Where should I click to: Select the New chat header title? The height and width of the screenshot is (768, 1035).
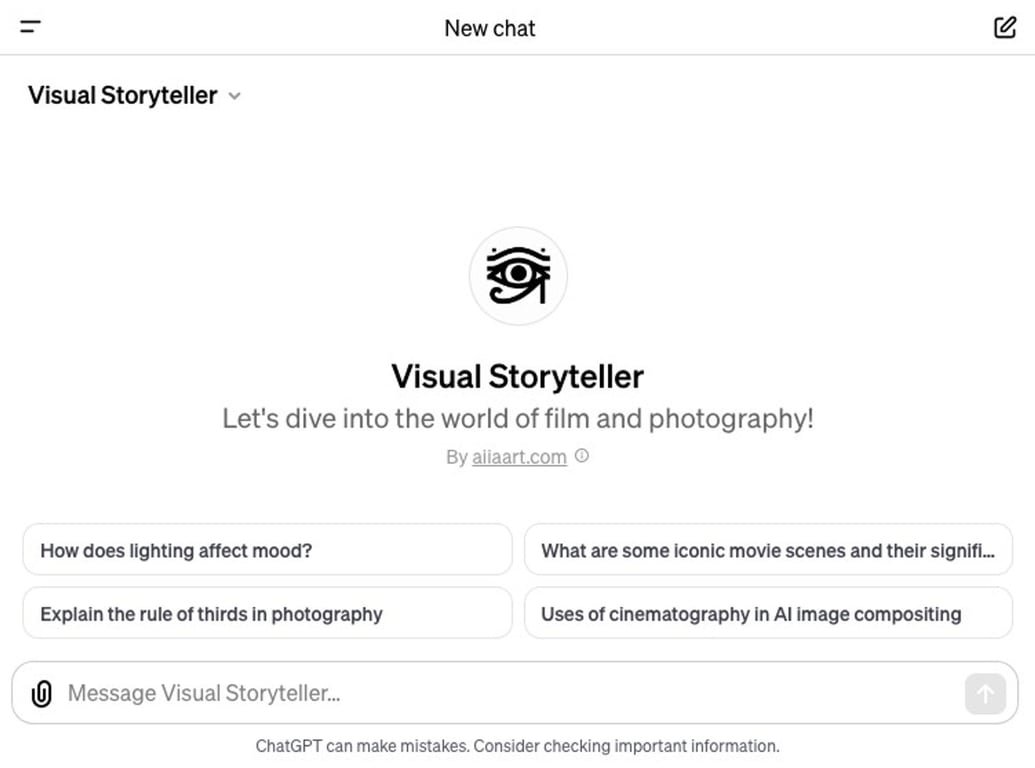click(489, 28)
